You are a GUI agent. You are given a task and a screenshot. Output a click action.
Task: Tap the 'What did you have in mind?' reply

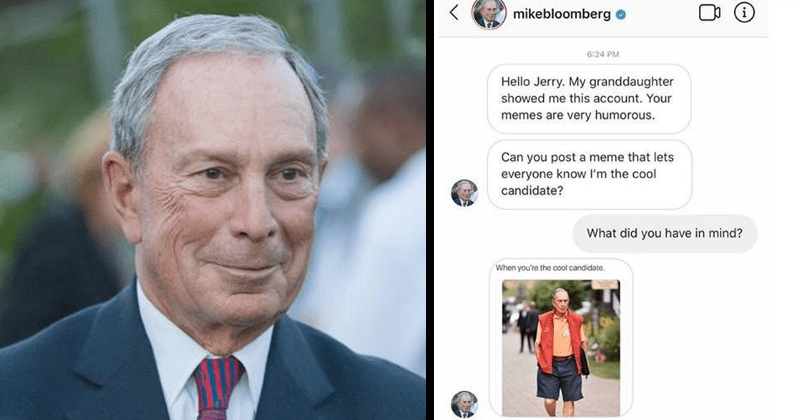[665, 233]
